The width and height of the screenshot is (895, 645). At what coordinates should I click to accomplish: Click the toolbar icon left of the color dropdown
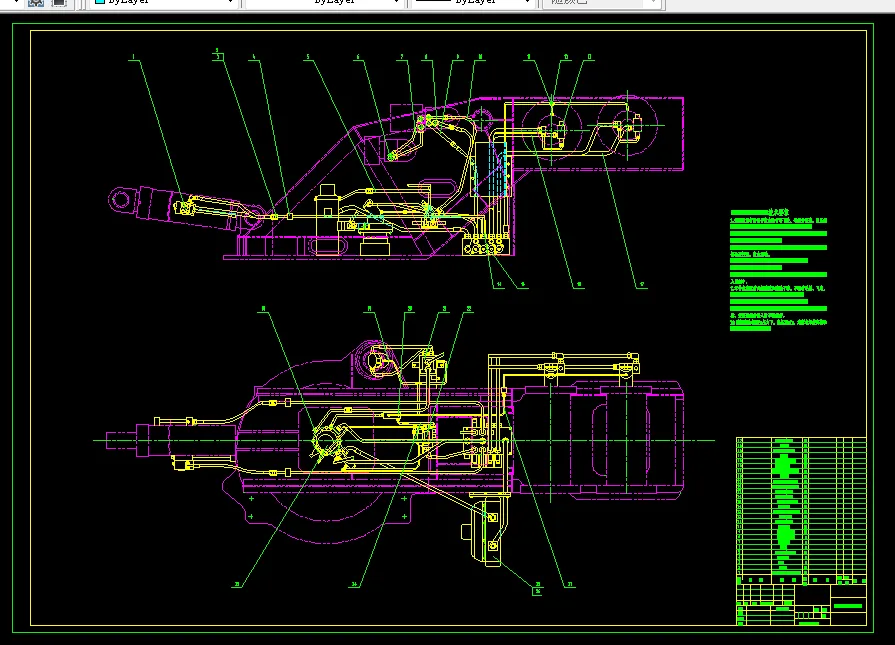click(59, 3)
